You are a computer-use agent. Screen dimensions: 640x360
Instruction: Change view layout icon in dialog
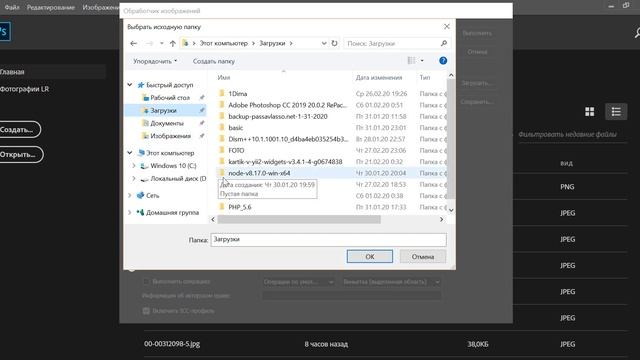click(411, 61)
